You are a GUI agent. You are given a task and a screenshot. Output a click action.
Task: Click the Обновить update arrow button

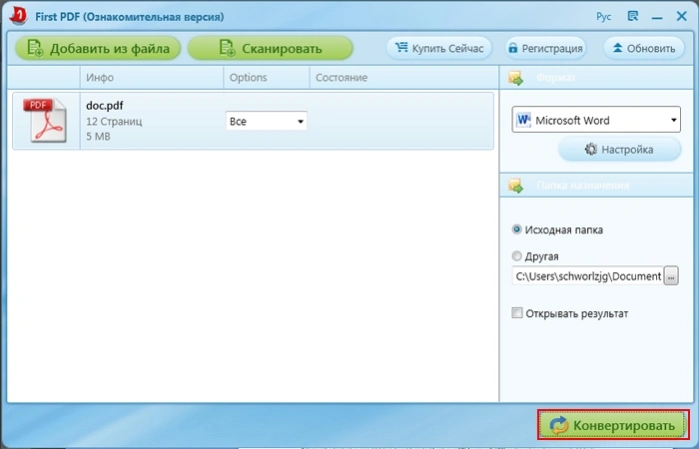point(644,48)
